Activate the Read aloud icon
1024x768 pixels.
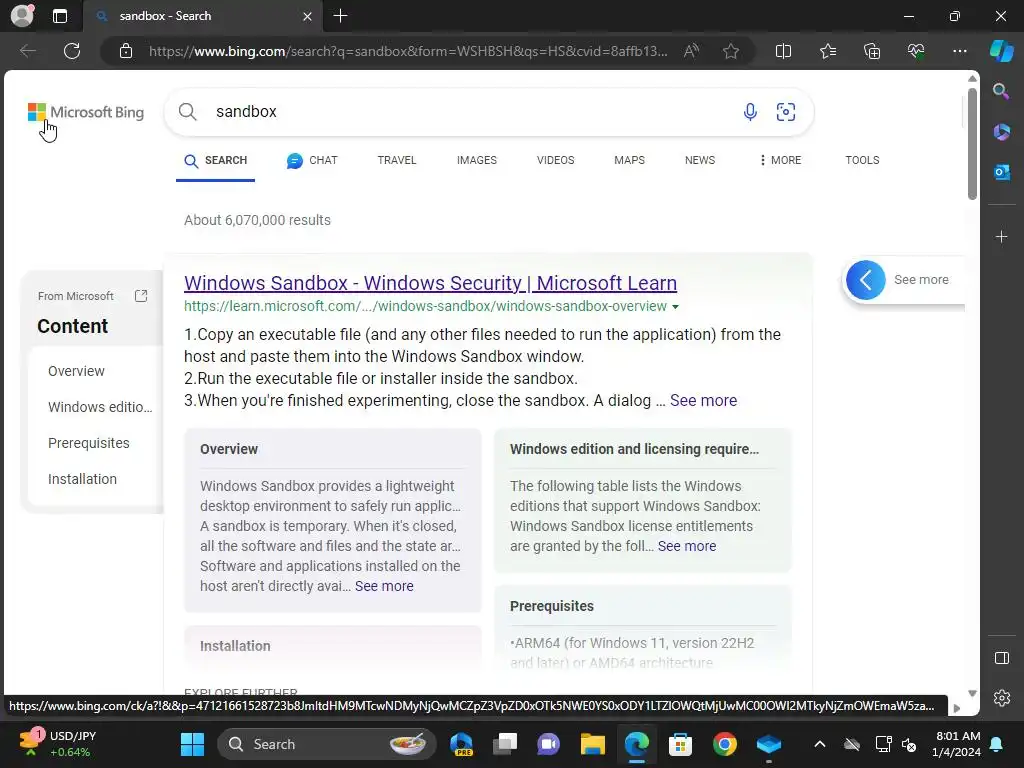(691, 51)
